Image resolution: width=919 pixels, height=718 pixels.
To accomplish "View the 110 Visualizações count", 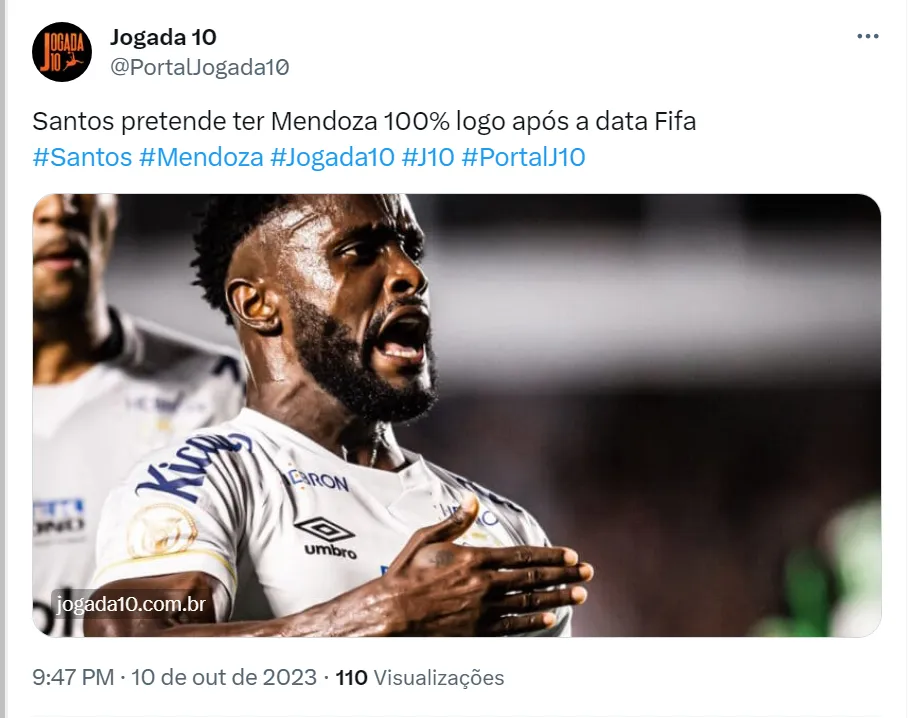I will click(420, 678).
